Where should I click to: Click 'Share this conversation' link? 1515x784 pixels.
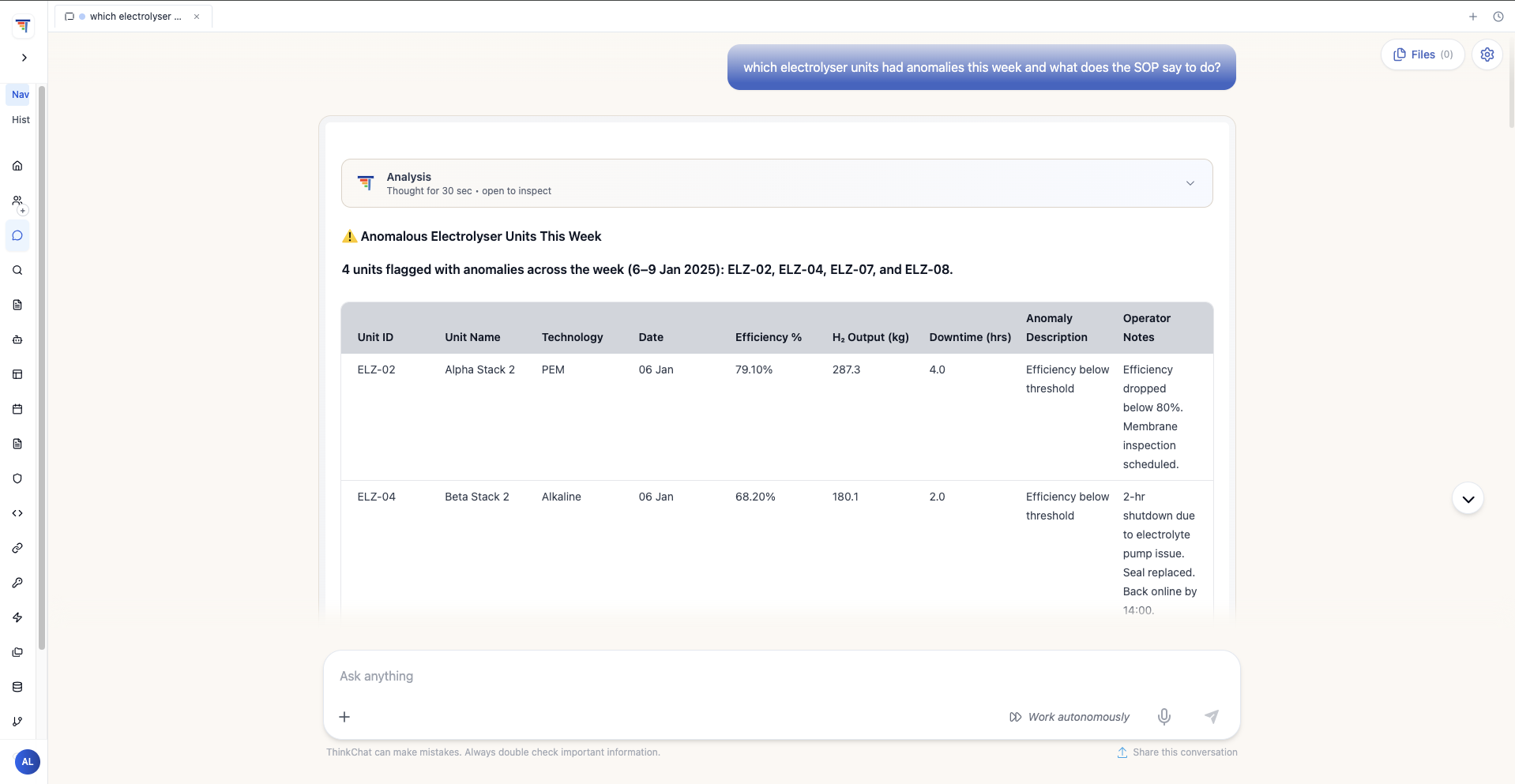[1177, 752]
